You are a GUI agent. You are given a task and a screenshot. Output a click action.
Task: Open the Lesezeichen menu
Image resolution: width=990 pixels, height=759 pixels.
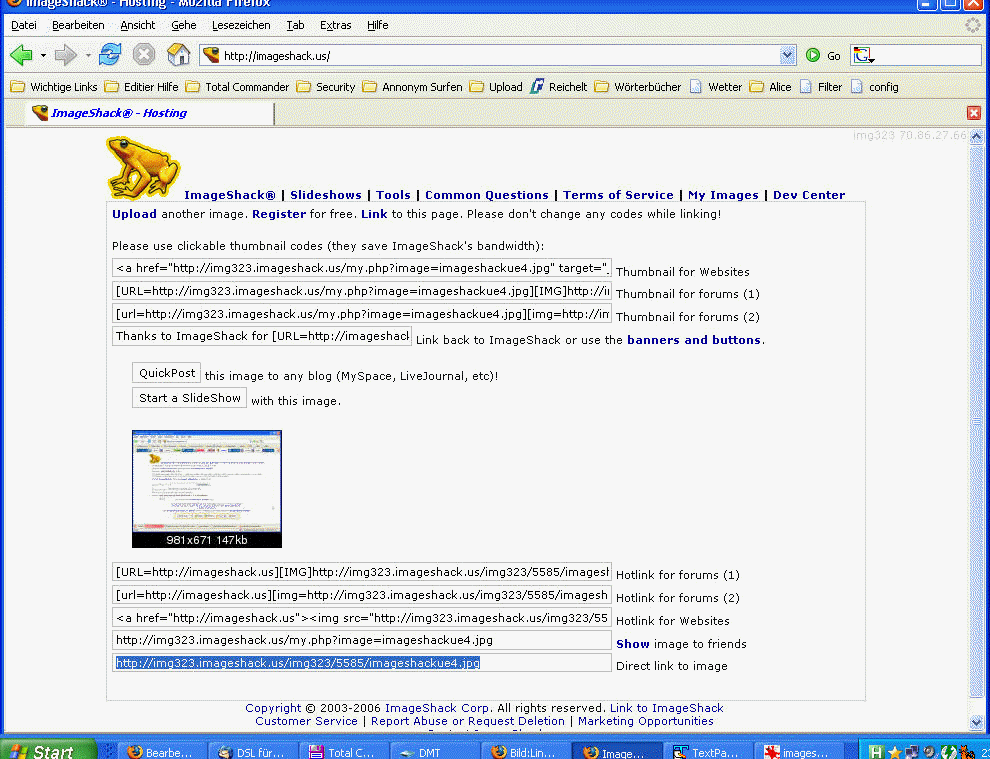click(x=241, y=25)
